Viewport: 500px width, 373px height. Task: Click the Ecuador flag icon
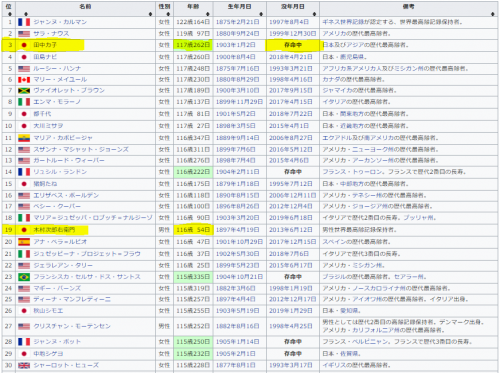click(x=24, y=138)
